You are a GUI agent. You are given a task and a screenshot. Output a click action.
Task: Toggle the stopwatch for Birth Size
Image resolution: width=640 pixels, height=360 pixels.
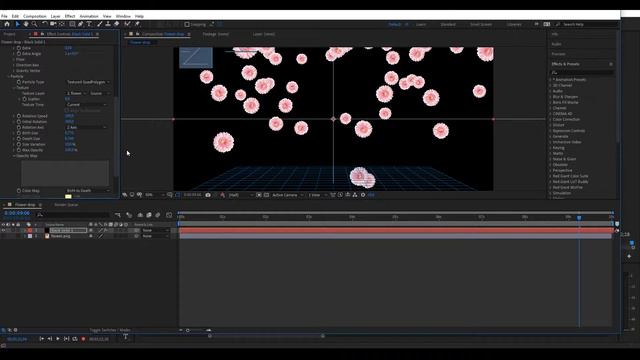(x=19, y=133)
